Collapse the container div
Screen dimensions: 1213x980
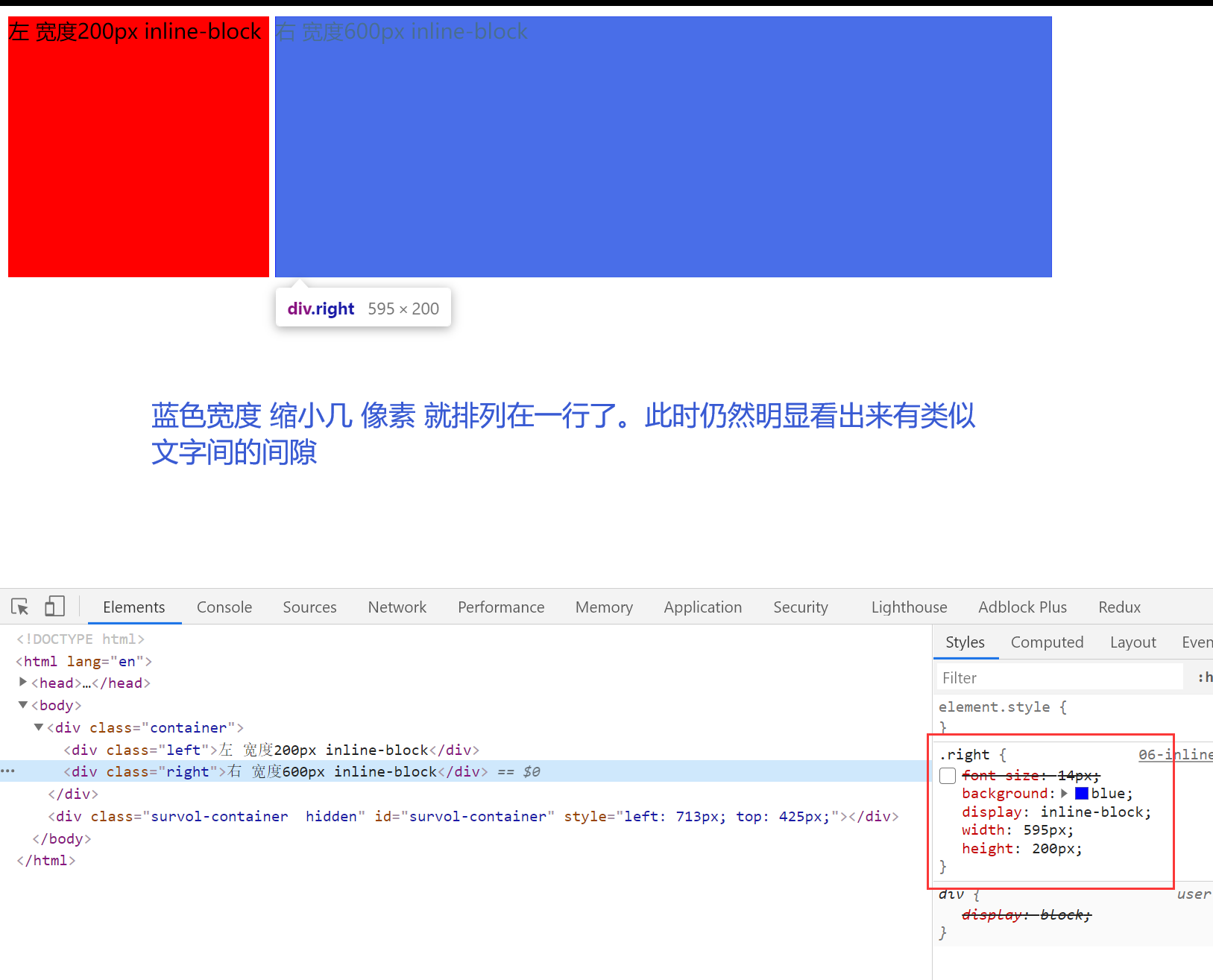pyautogui.click(x=39, y=727)
